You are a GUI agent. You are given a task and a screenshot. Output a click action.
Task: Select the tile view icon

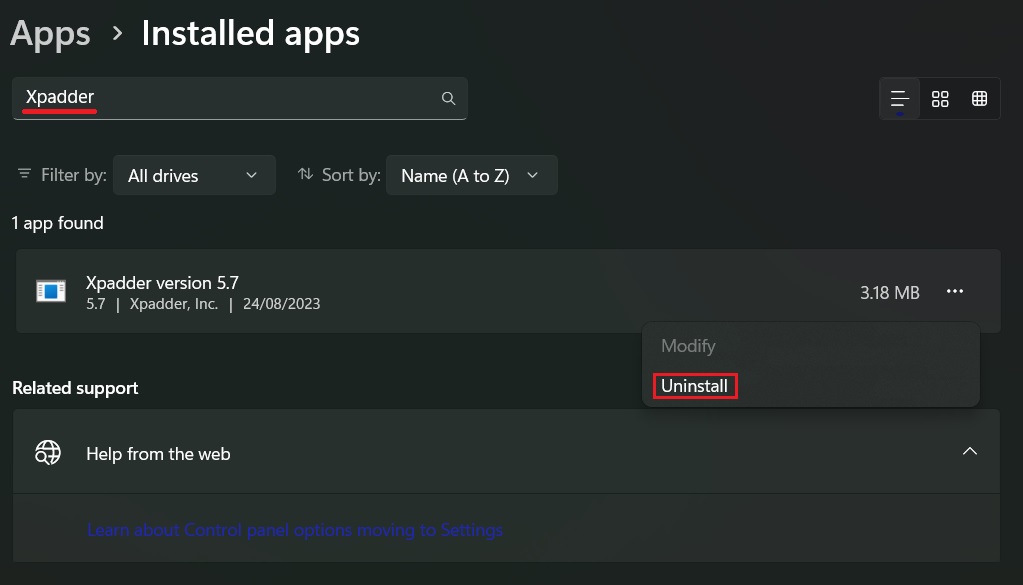(939, 98)
